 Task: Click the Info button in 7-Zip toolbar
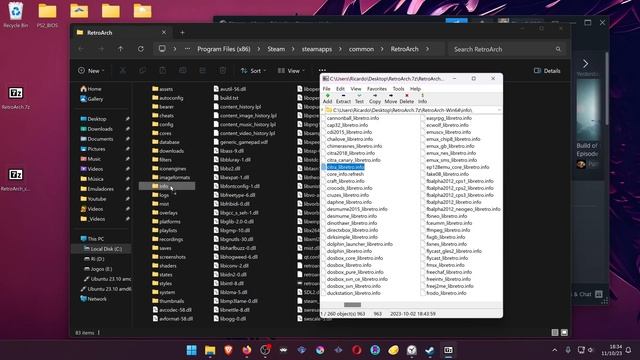422,98
